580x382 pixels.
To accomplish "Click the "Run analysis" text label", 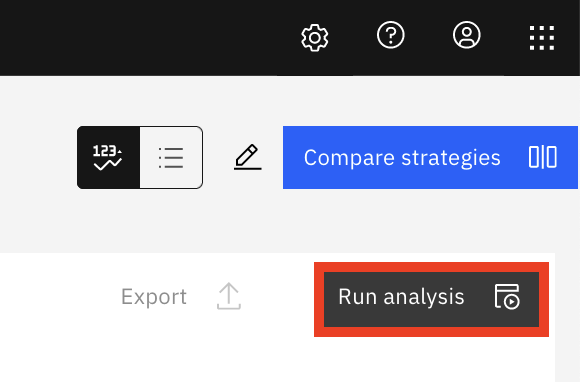I will (x=401, y=297).
